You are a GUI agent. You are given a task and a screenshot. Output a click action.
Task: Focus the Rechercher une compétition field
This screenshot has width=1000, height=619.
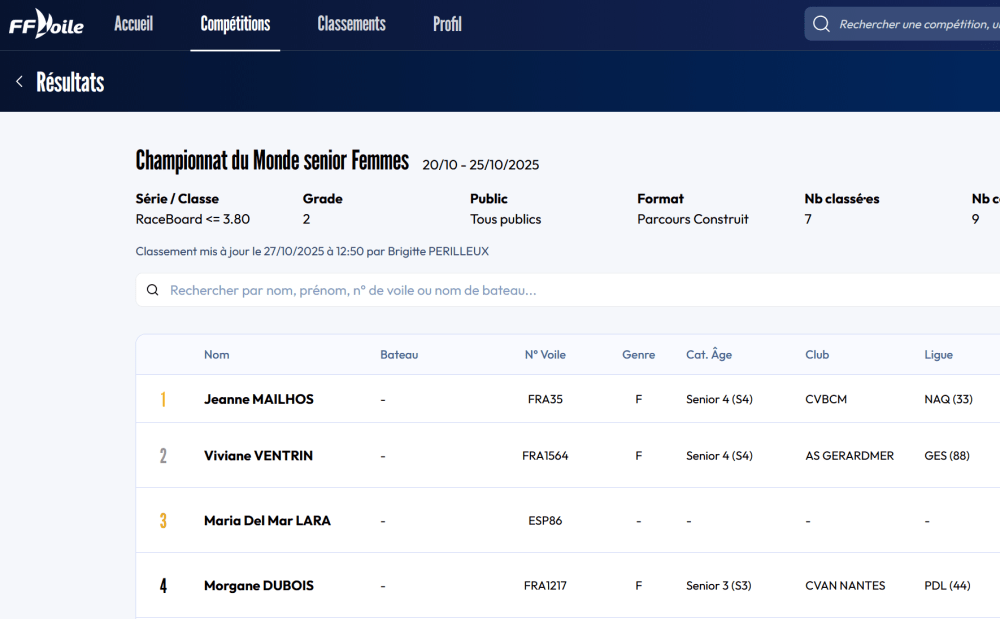tap(915, 24)
